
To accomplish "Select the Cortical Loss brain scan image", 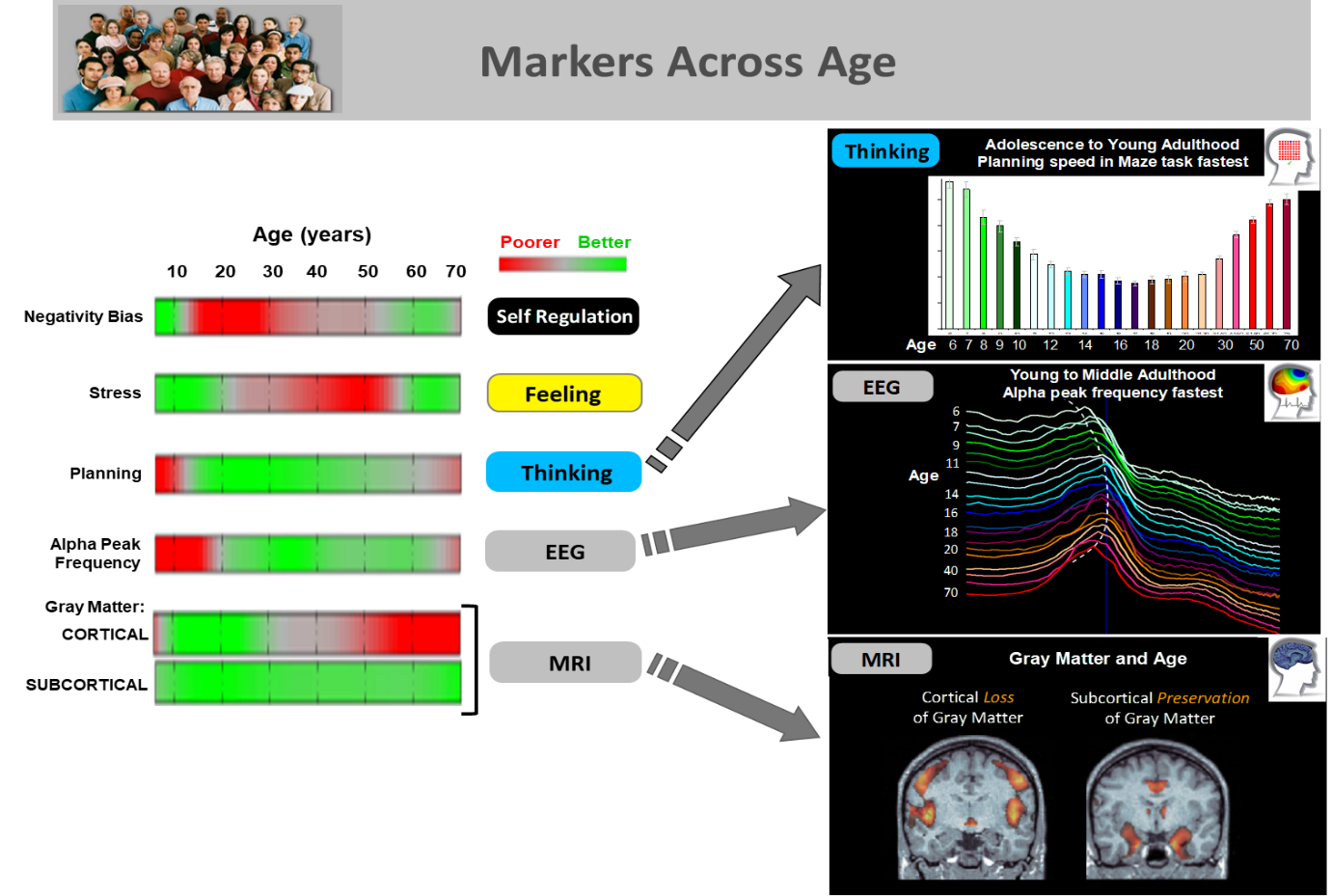I will point(971,808).
